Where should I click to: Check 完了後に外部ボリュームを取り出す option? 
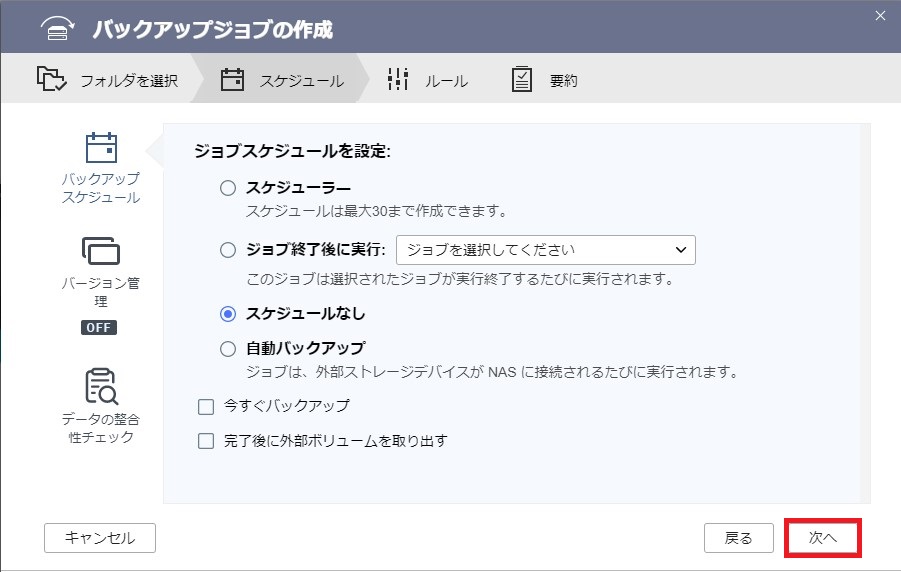point(206,441)
